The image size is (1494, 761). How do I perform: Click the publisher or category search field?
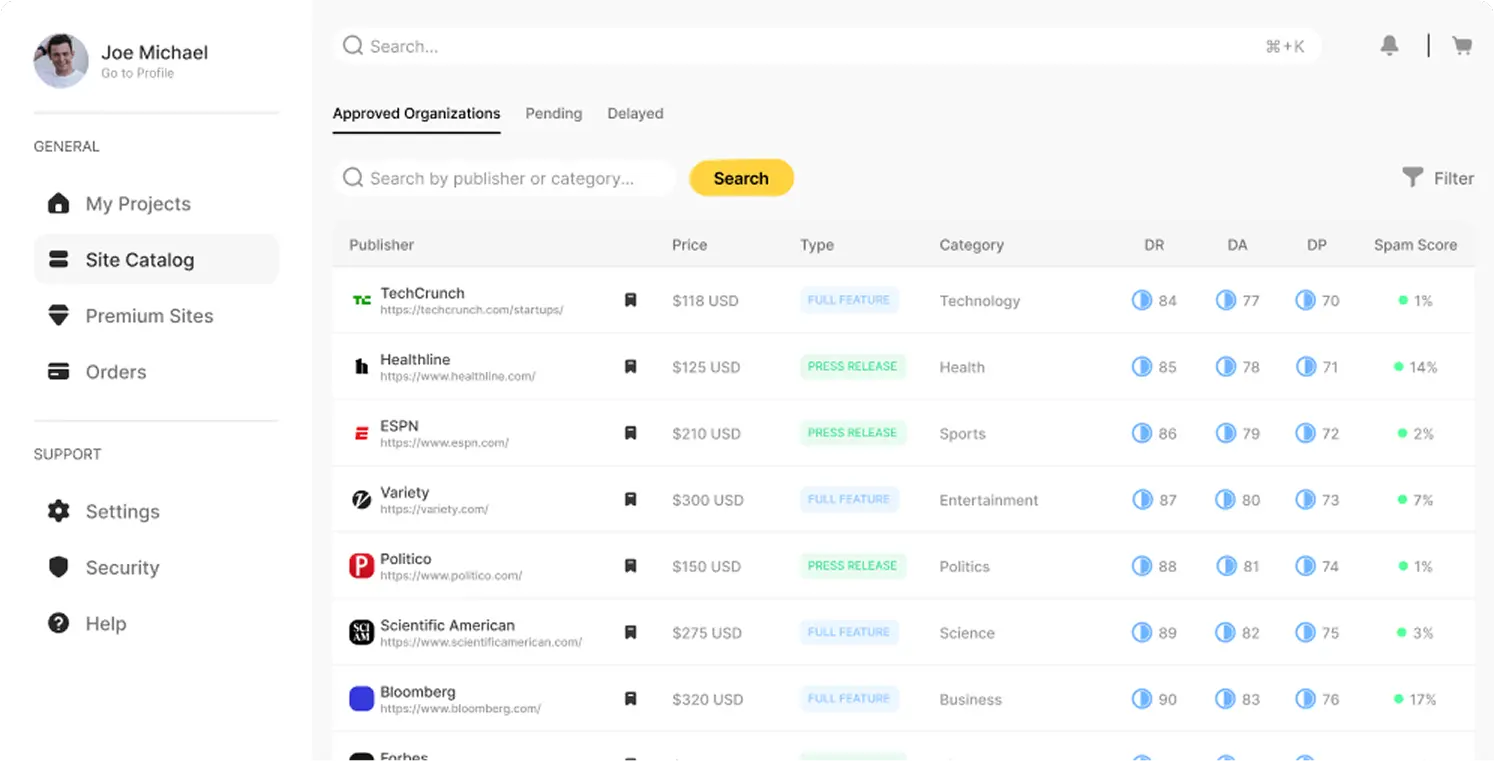504,178
